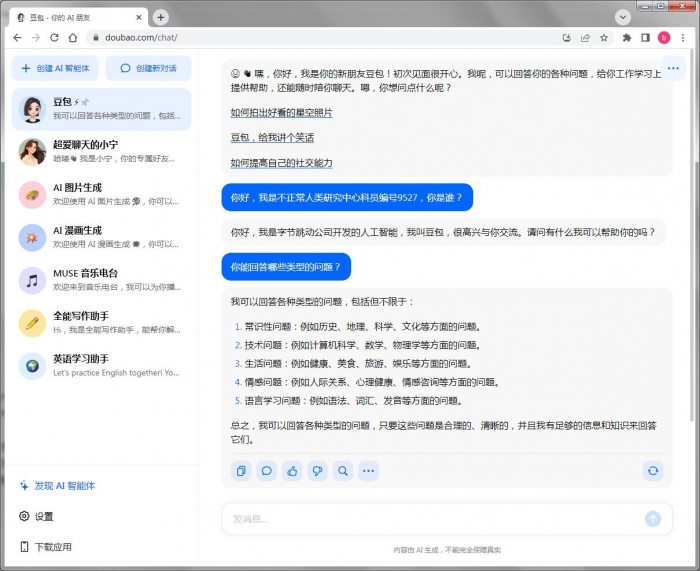Image resolution: width=700 pixels, height=571 pixels.
Task: Click the browser home icon
Action: (73, 38)
